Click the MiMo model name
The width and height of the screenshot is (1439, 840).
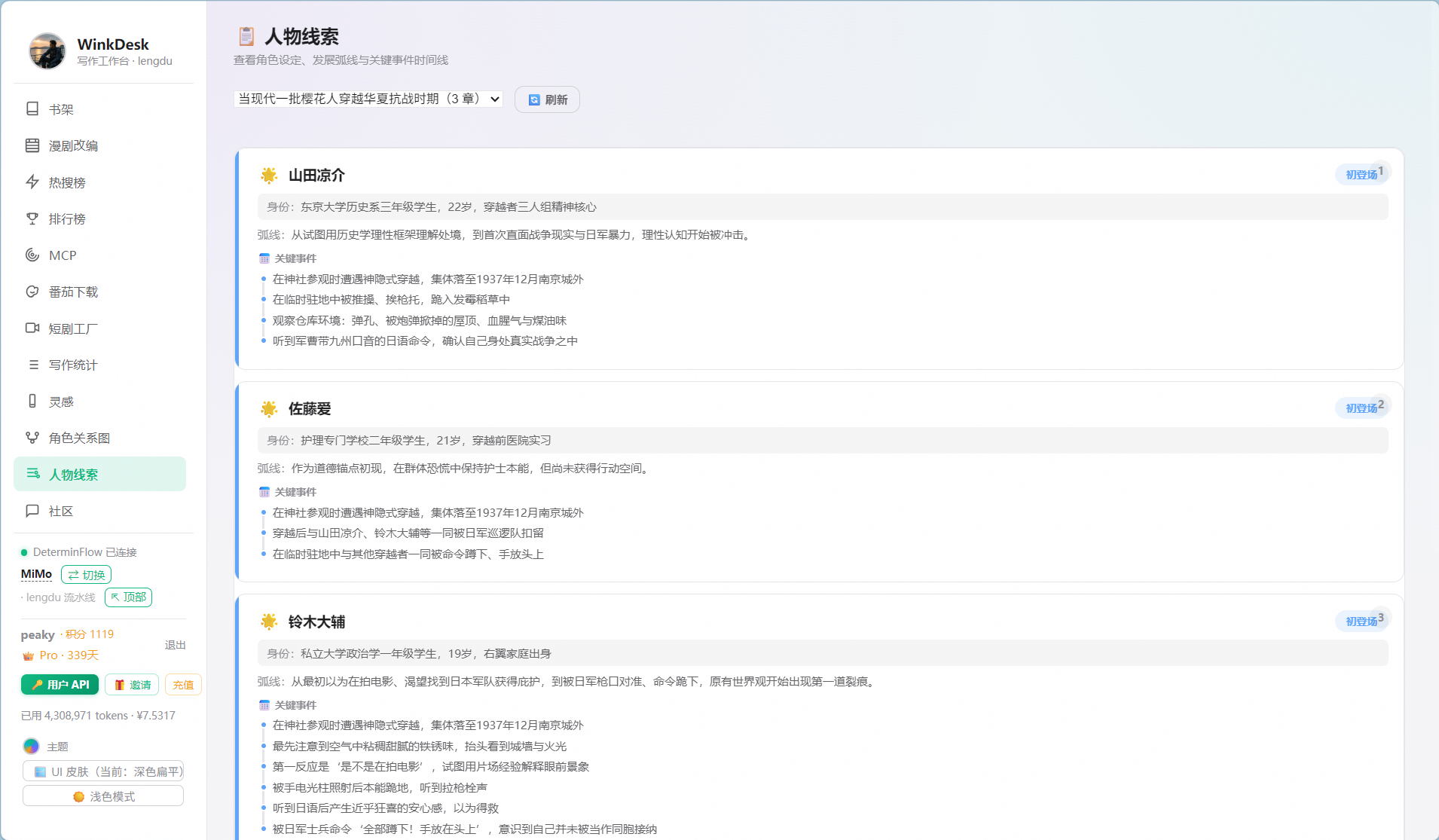click(36, 574)
